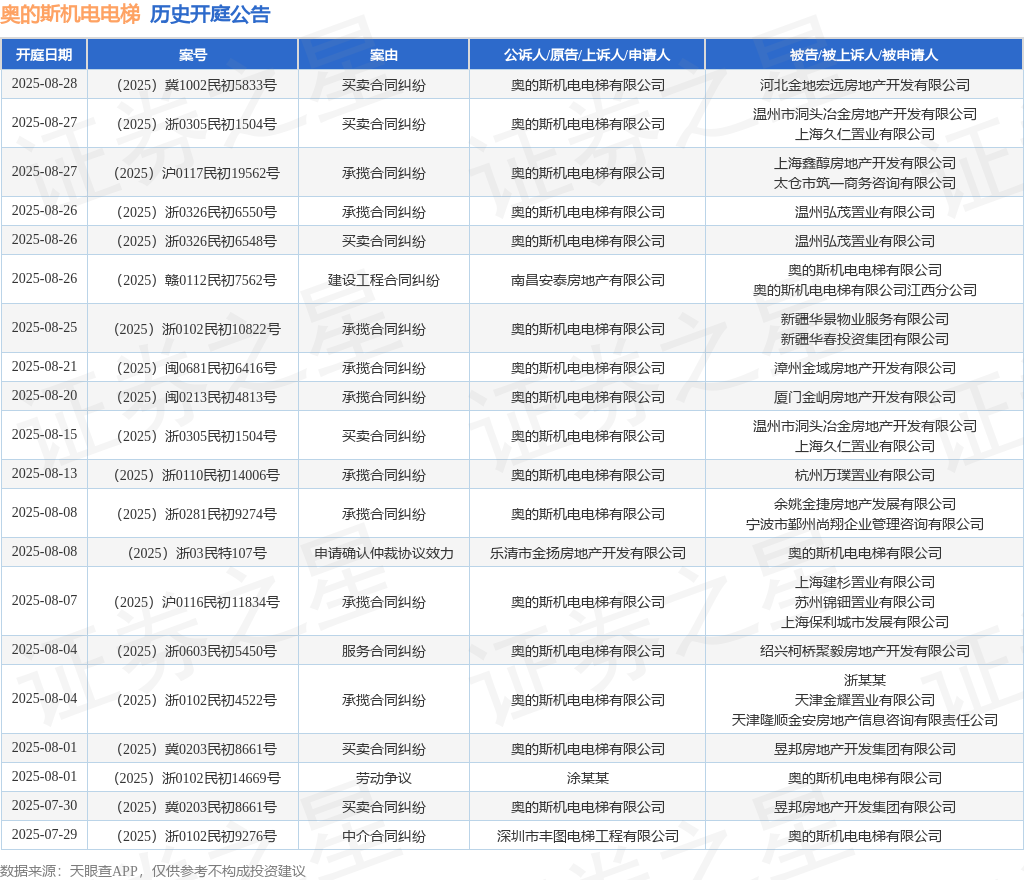Click the 数据来源 footer note

152,871
